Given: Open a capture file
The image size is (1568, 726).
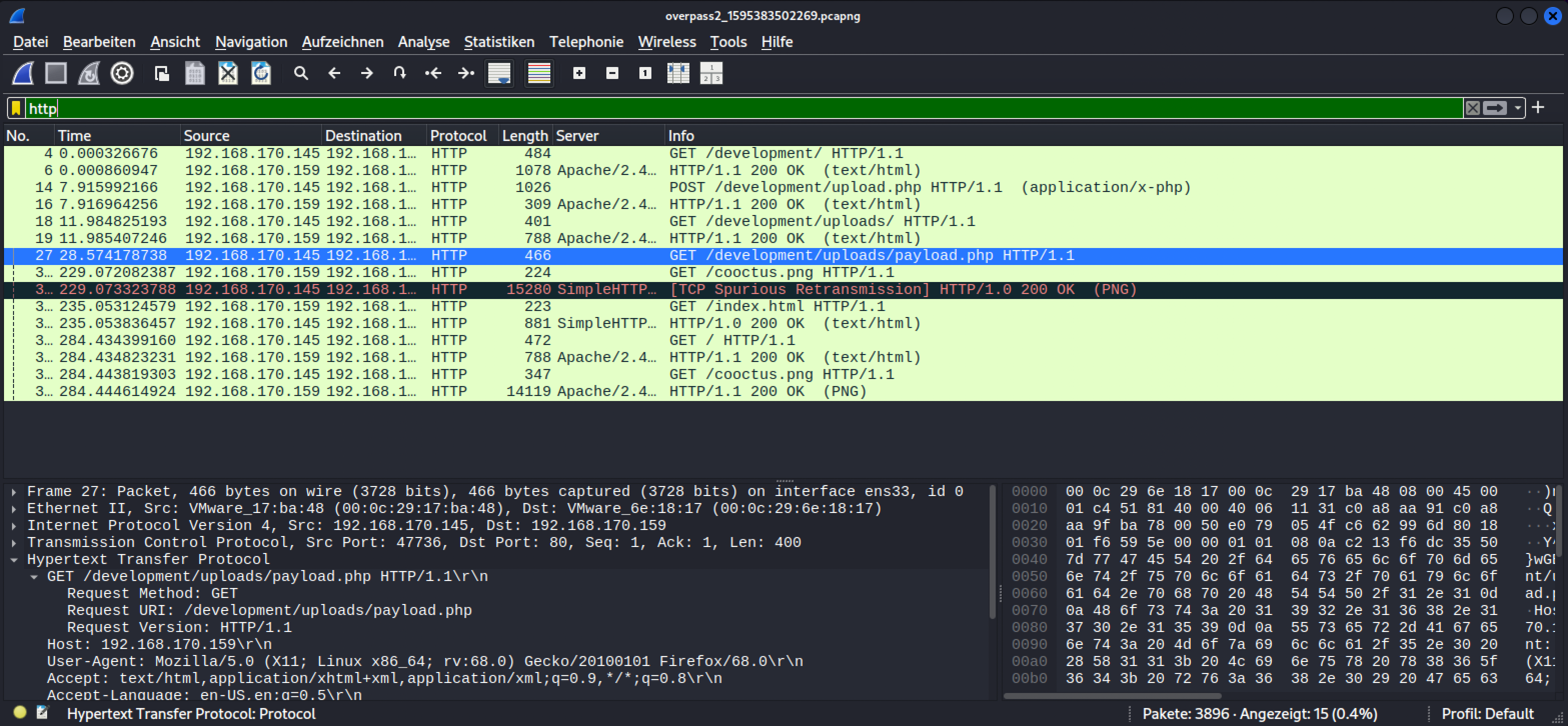Looking at the screenshot, I should point(162,73).
